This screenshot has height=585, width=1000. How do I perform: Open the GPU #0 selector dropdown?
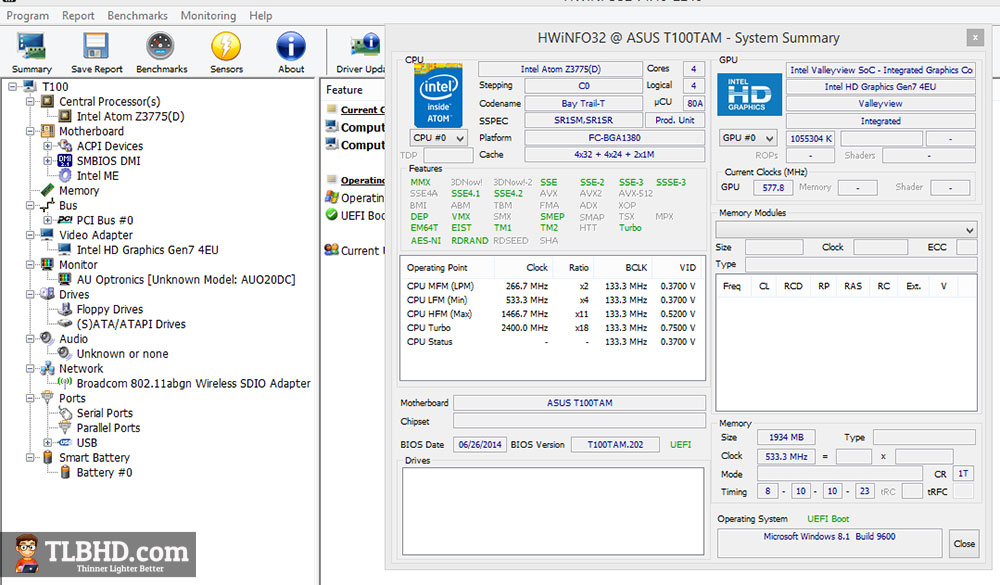coord(749,138)
